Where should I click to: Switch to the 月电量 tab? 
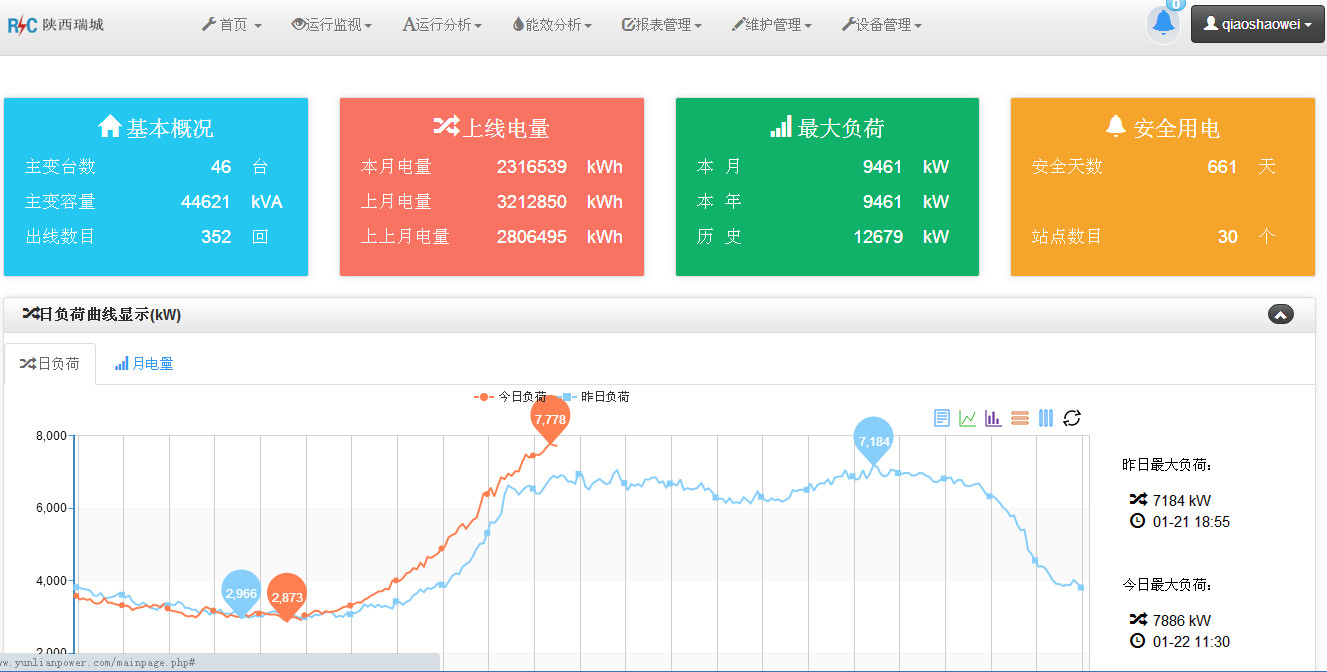pyautogui.click(x=143, y=363)
